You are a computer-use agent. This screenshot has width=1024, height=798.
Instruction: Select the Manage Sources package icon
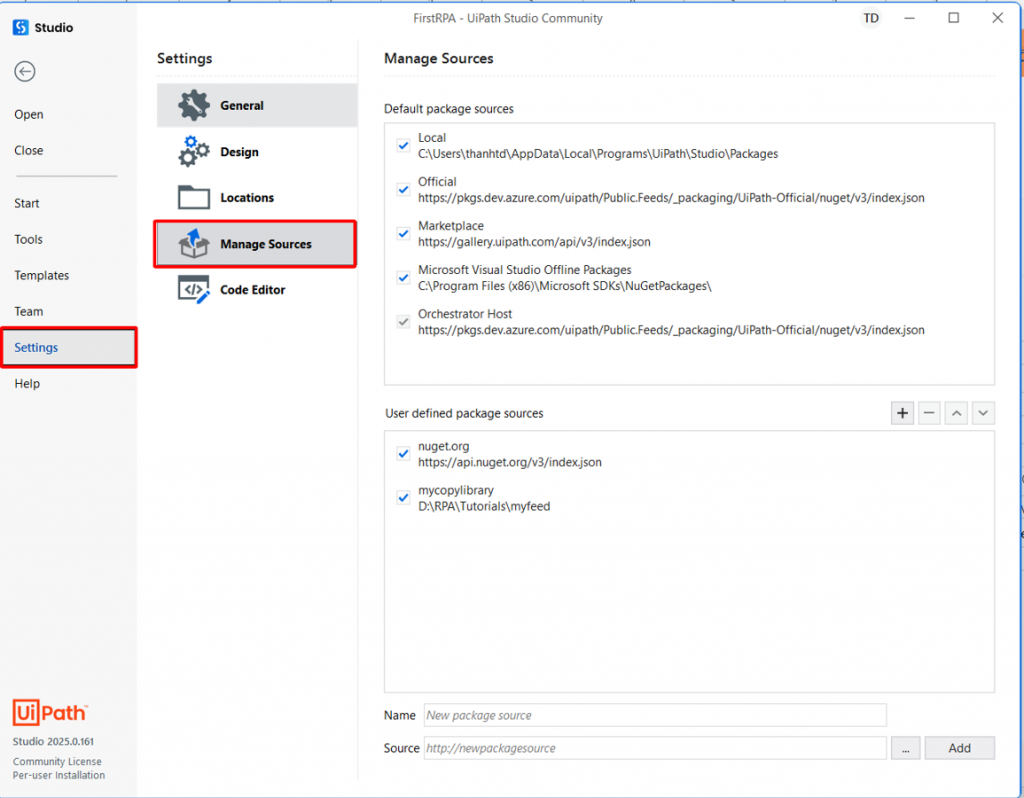click(193, 244)
